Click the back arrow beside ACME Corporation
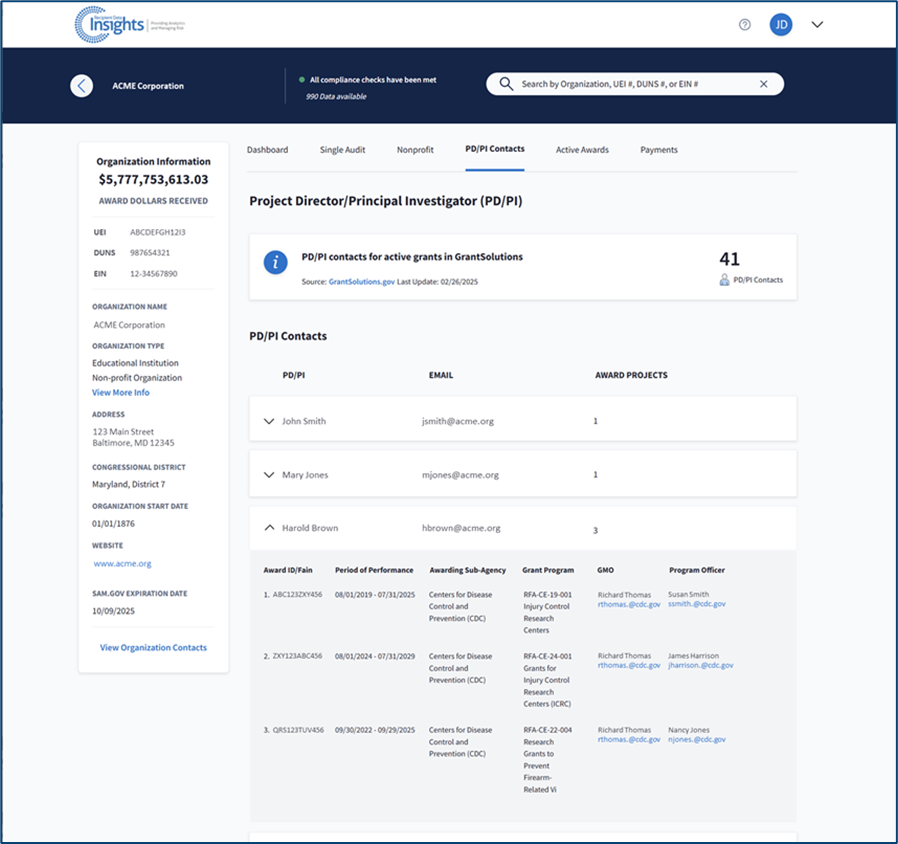Screen dimensions: 898x844 click(82, 86)
